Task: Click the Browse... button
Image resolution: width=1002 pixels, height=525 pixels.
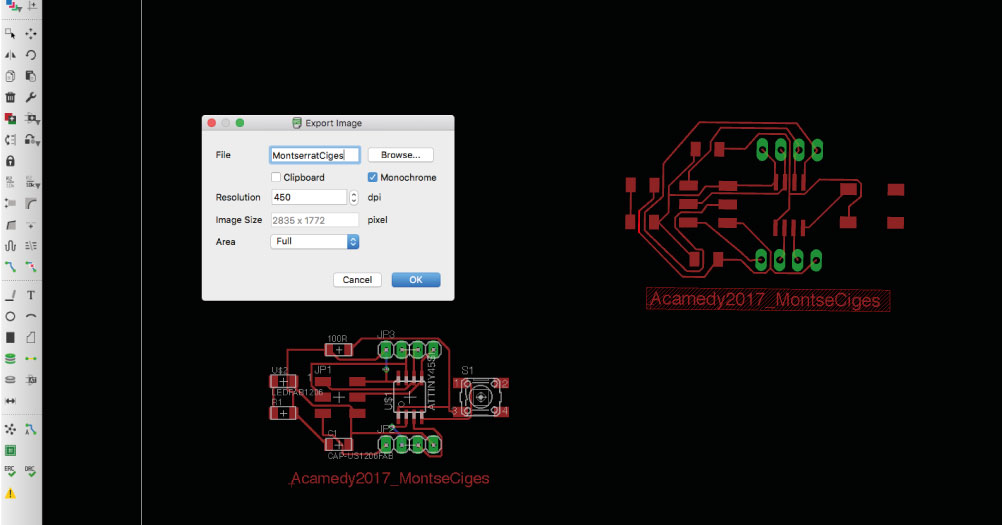Action: pos(401,155)
